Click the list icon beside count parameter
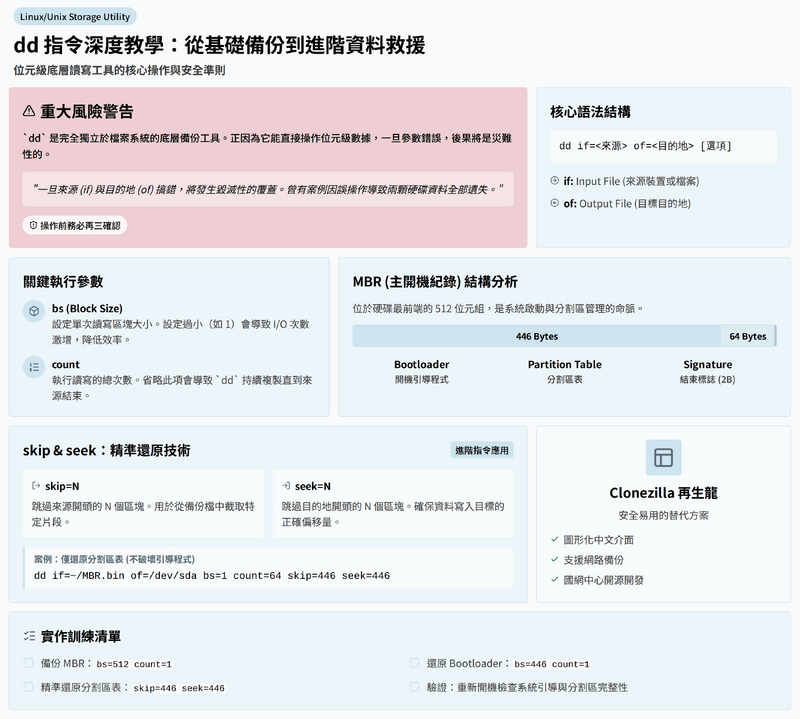This screenshot has height=719, width=800. point(33,368)
